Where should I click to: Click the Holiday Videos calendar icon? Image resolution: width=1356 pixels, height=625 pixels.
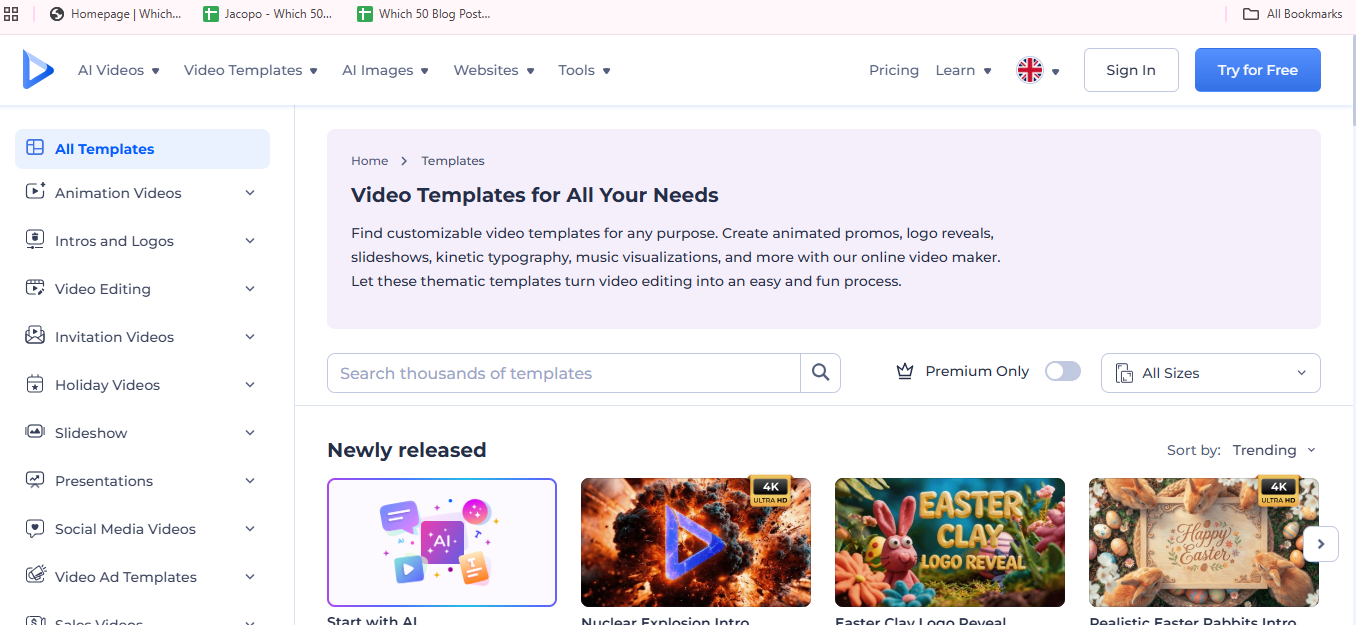click(35, 384)
